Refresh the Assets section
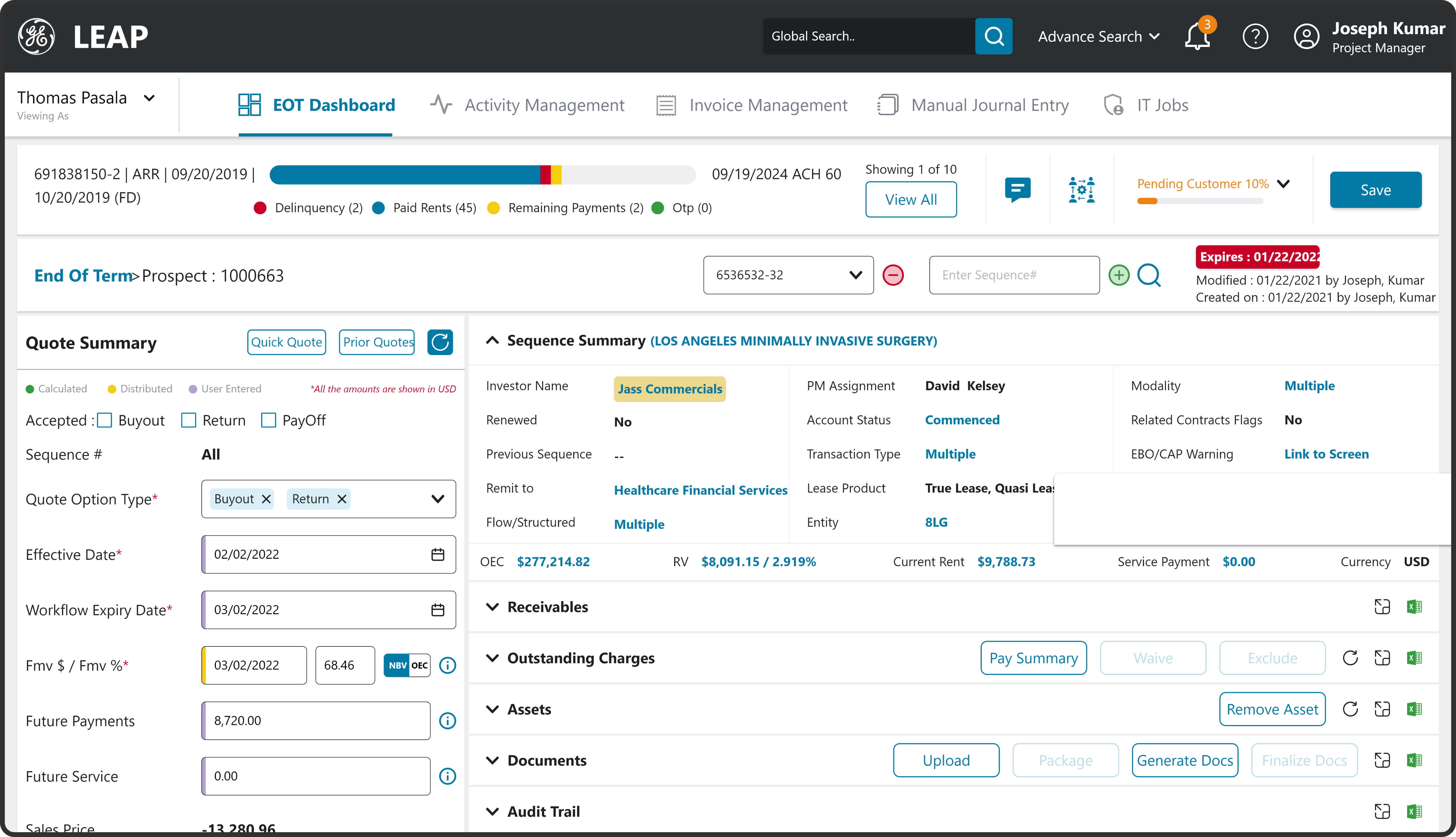 tap(1350, 709)
